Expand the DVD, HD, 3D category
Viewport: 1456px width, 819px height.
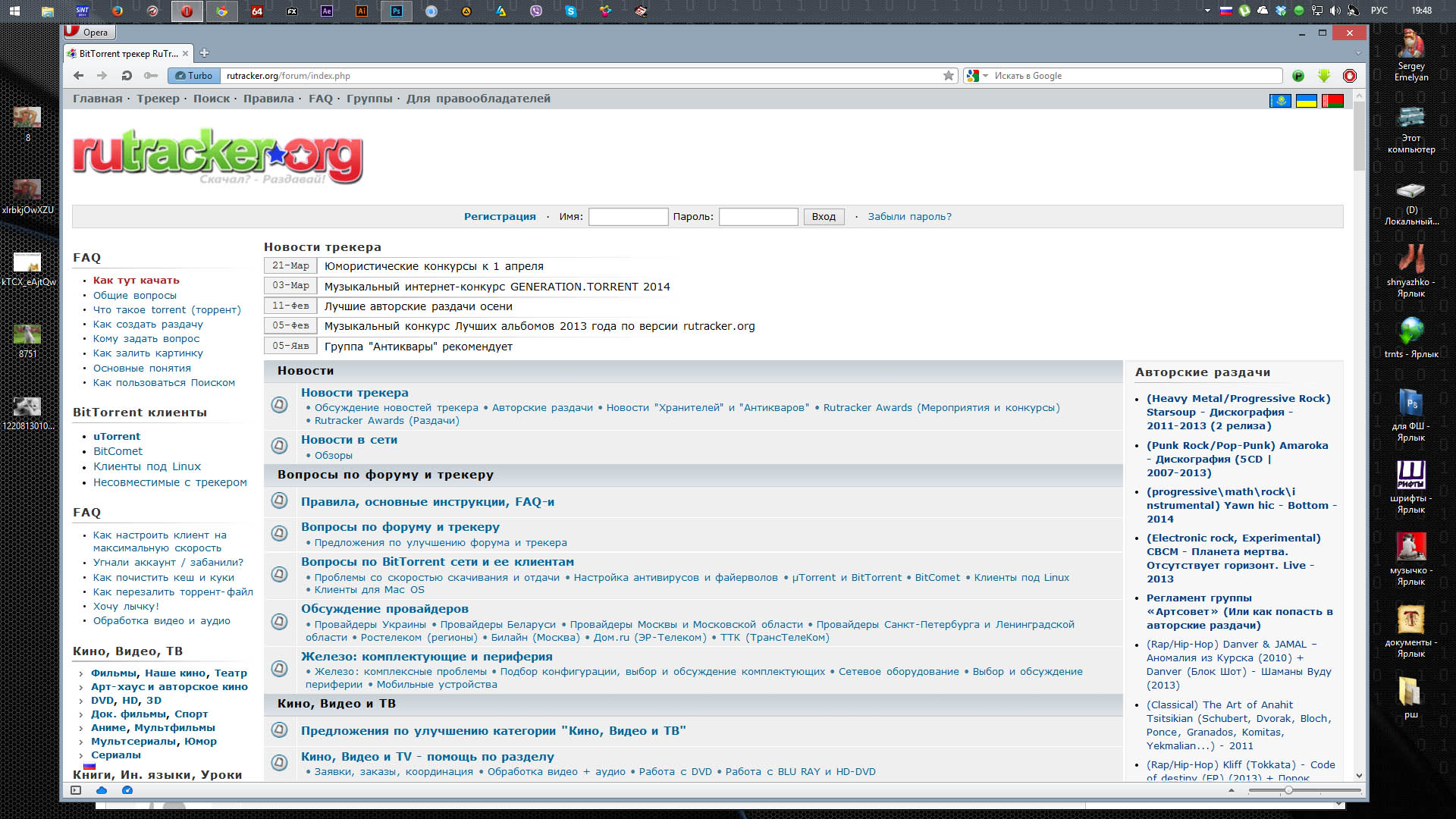click(81, 701)
